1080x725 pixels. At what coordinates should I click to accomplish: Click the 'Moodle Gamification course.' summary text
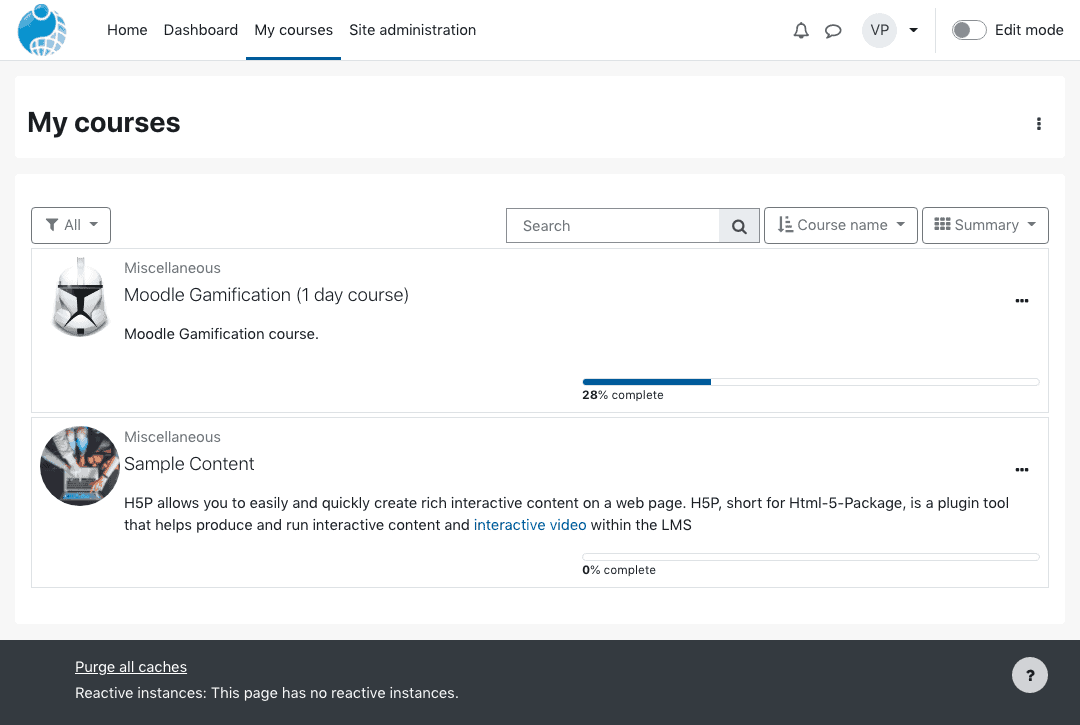(x=221, y=334)
